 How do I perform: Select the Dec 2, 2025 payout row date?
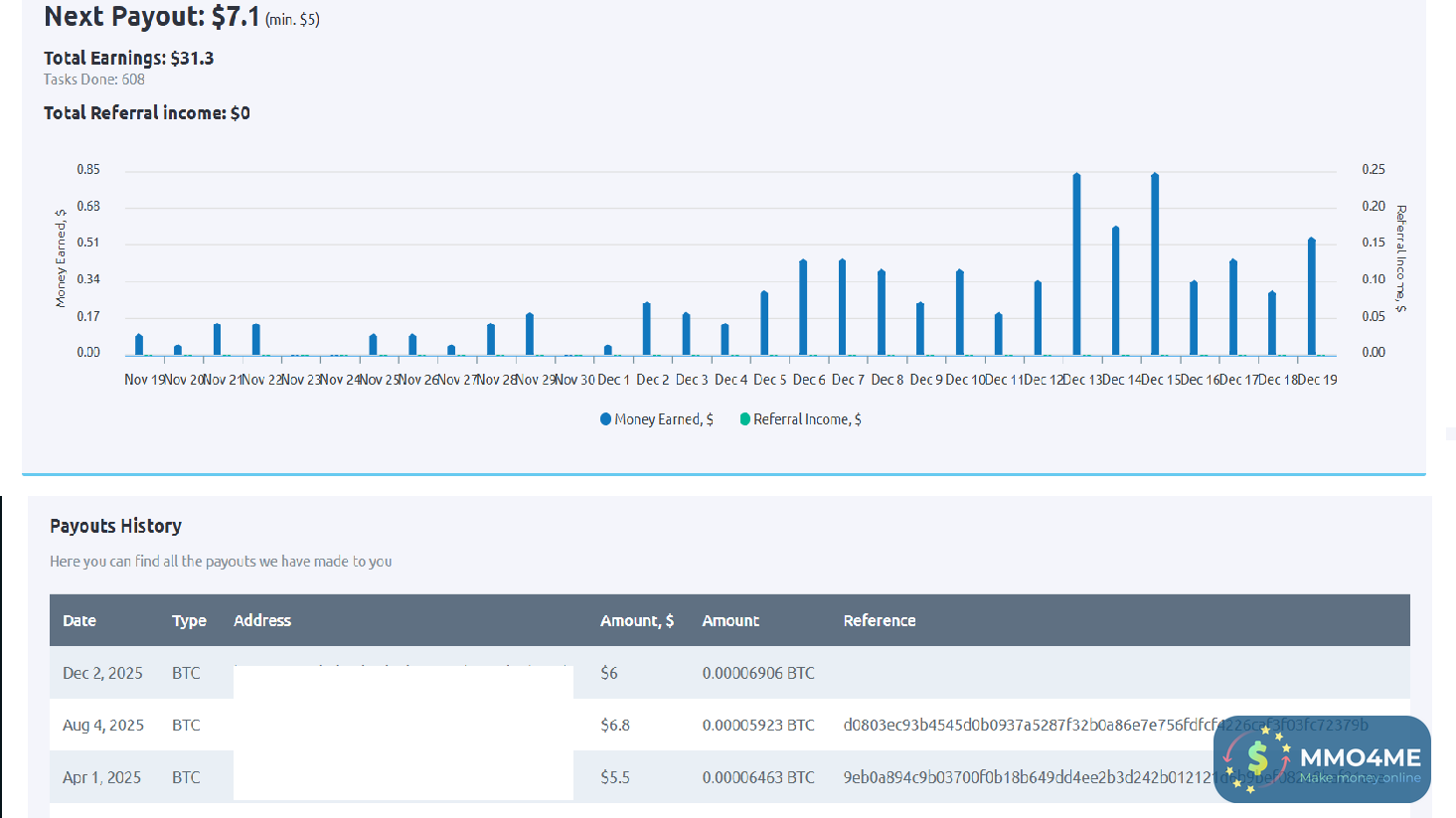[102, 673]
